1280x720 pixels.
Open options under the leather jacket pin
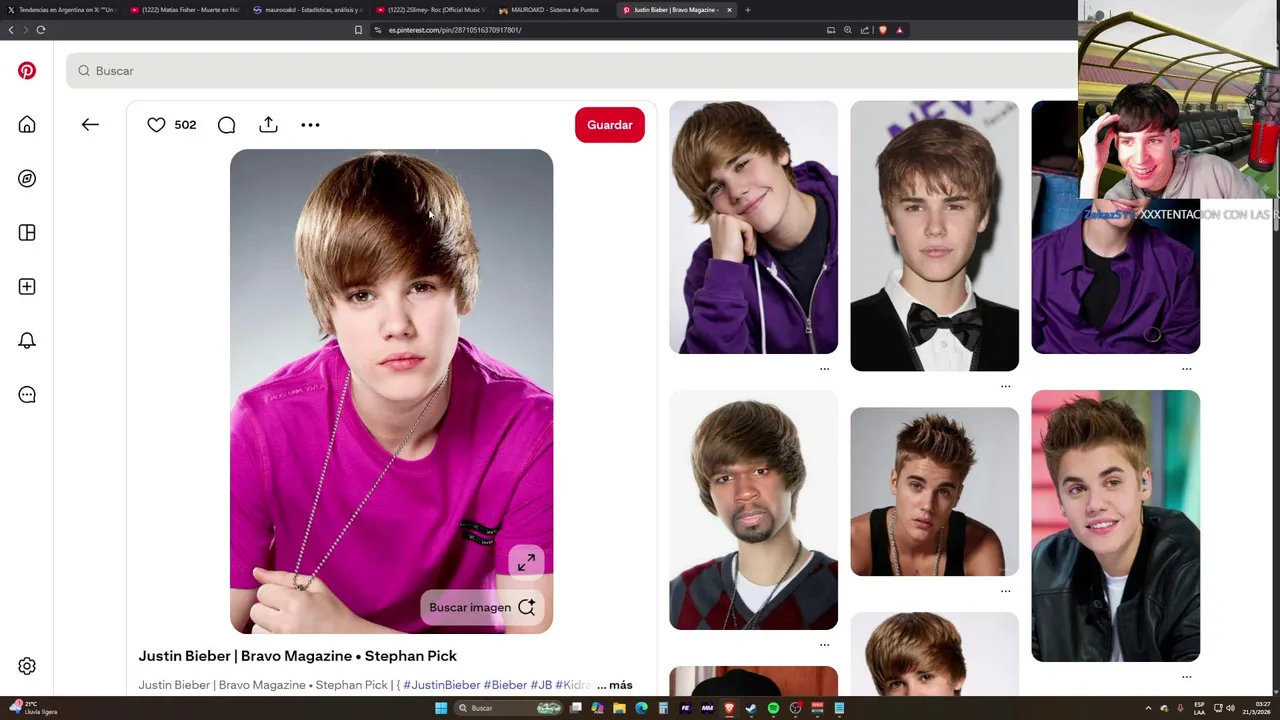pyautogui.click(x=1187, y=677)
